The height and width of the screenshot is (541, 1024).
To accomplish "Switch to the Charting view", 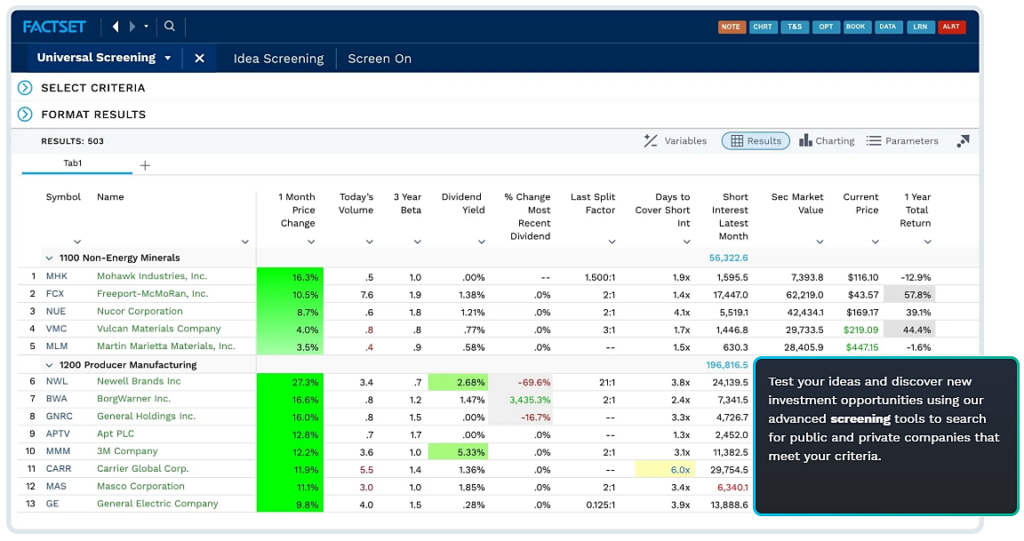I will [826, 140].
